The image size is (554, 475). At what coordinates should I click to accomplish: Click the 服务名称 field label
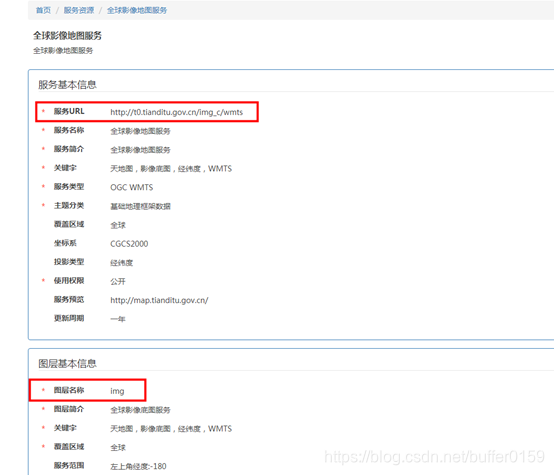tap(69, 130)
